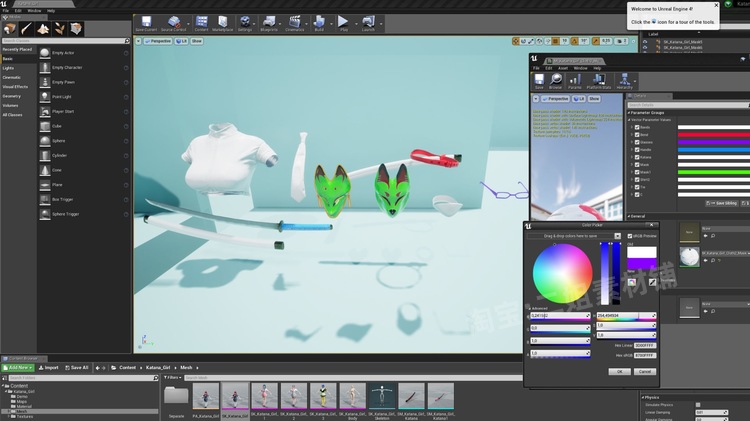The height and width of the screenshot is (421, 750).
Task: Expand the Handle parameter row arrow
Action: coord(632,150)
